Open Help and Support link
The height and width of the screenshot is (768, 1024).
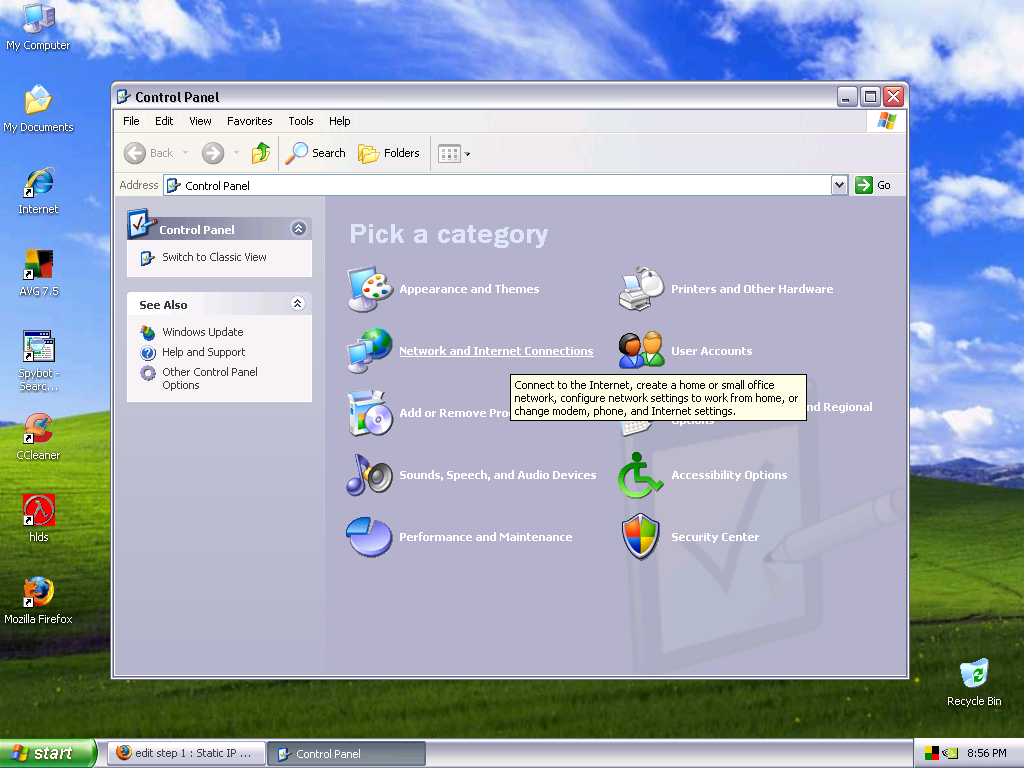click(204, 352)
